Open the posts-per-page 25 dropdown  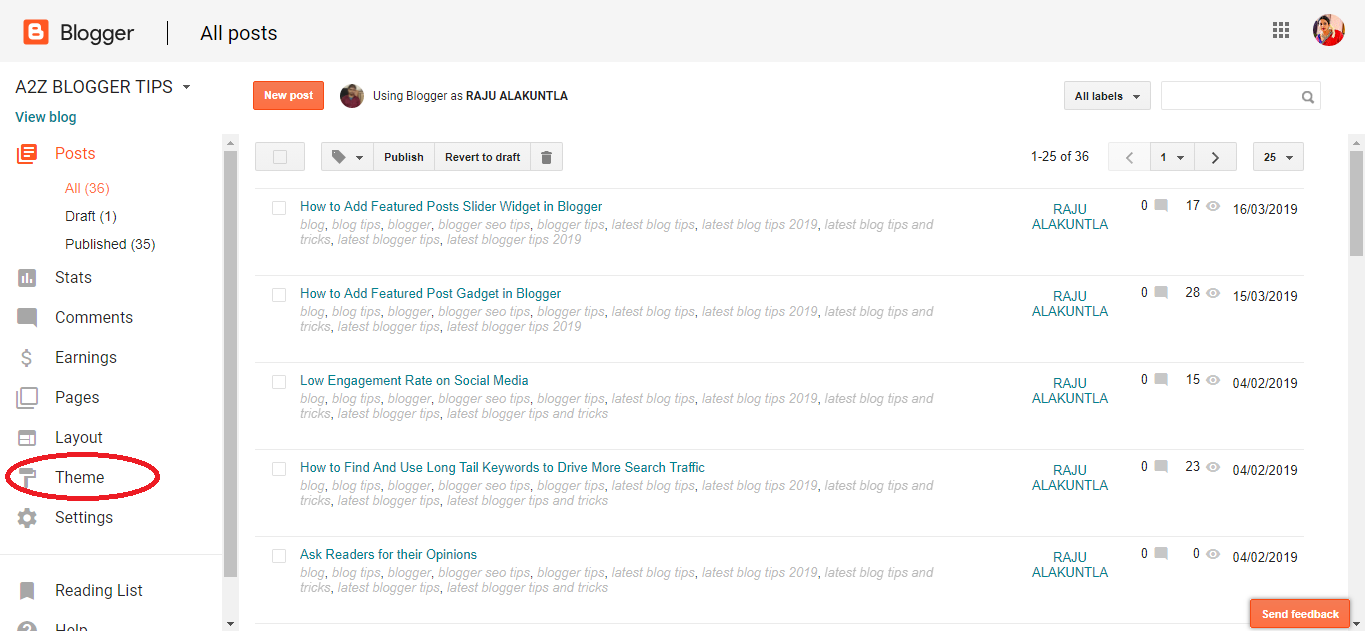pos(1278,156)
